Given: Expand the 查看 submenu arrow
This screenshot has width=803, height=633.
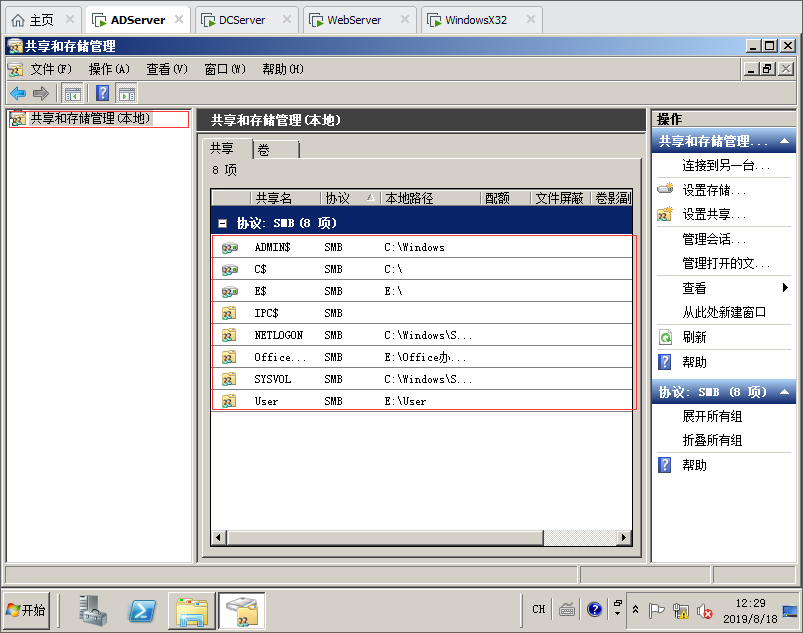Looking at the screenshot, I should (x=785, y=287).
